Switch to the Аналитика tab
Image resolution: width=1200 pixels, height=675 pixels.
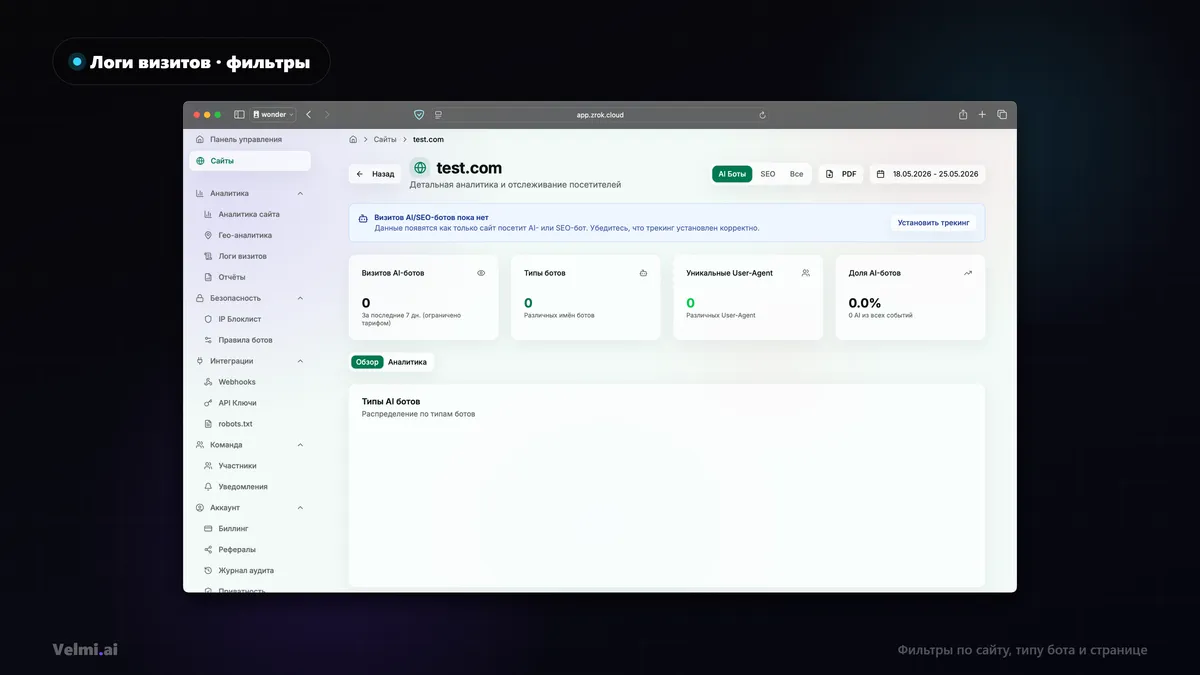408,362
